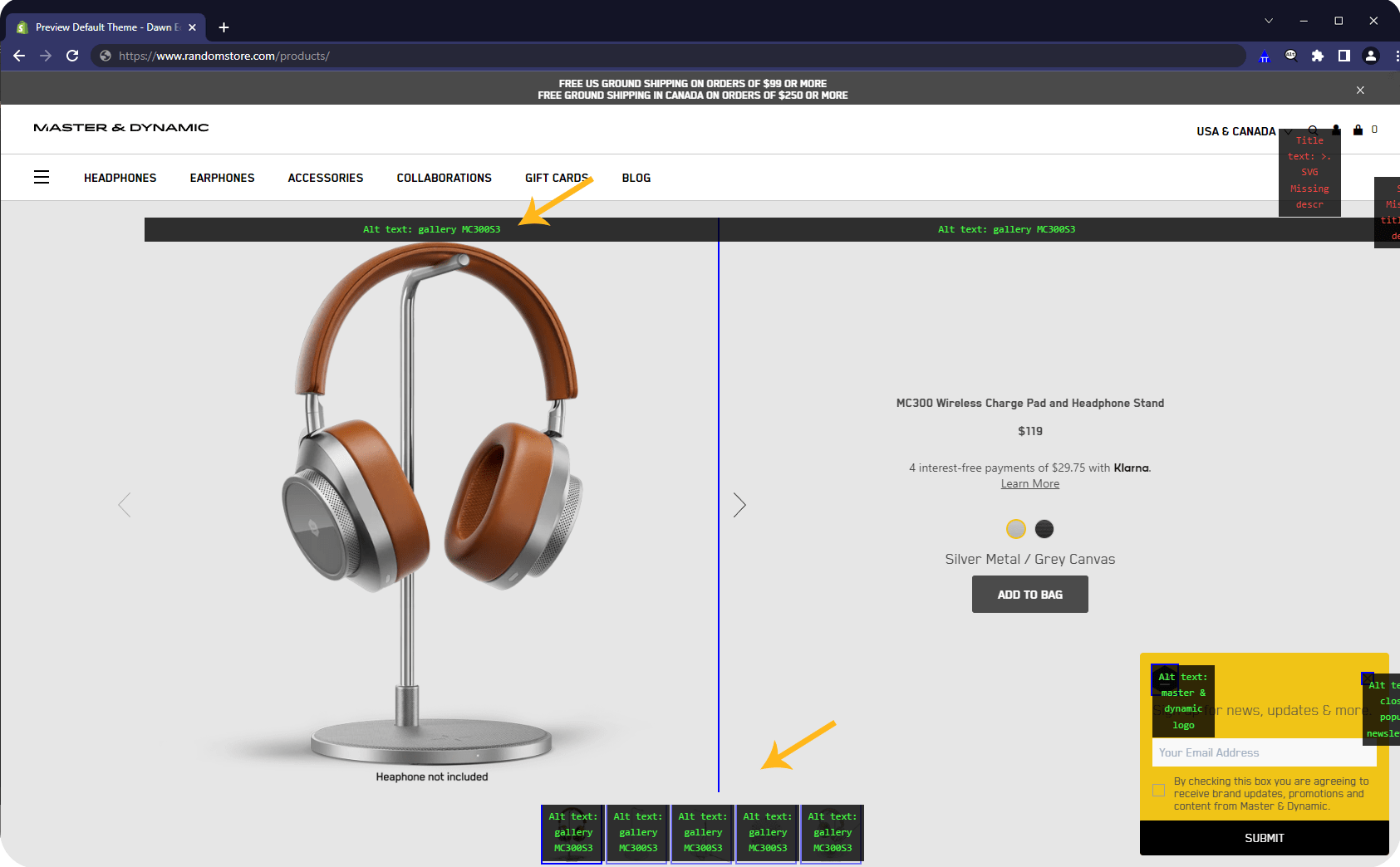
Task: Click the search magnifier icon in store header
Action: pyautogui.click(x=1313, y=130)
